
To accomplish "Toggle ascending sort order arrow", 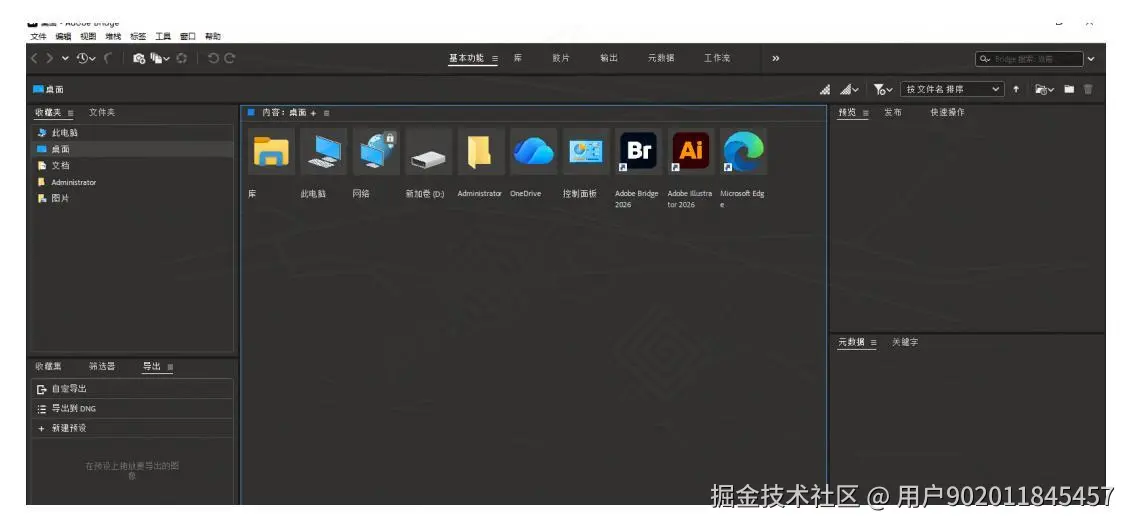I will click(x=1016, y=90).
